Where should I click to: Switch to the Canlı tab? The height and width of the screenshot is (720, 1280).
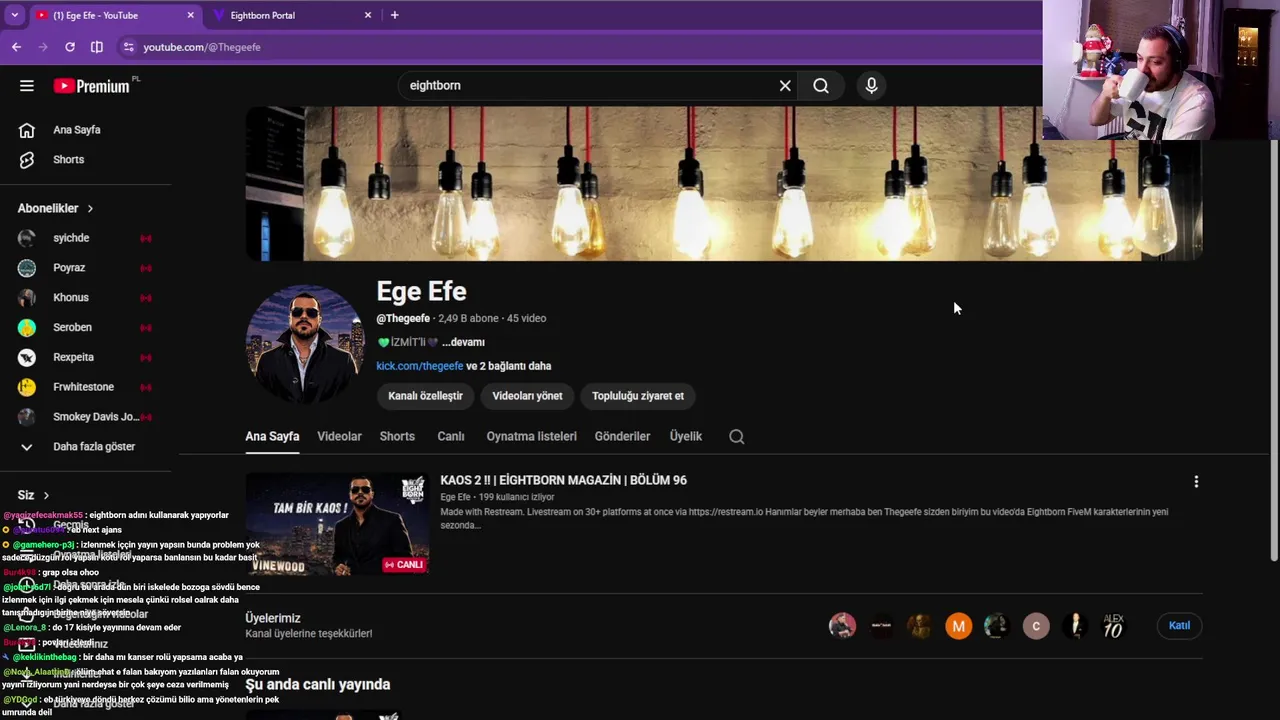pos(451,437)
